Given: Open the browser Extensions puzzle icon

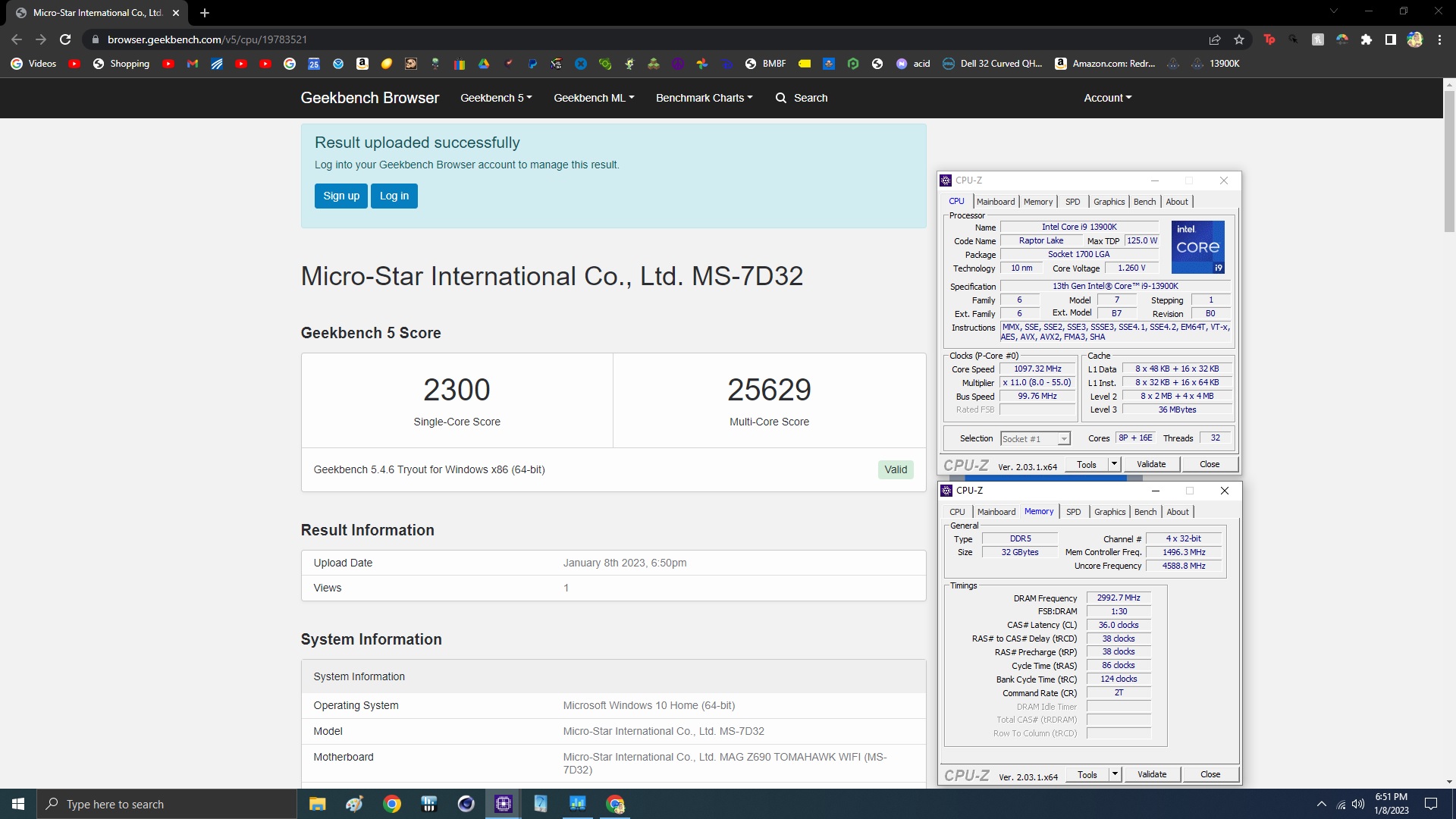Looking at the screenshot, I should click(1367, 39).
